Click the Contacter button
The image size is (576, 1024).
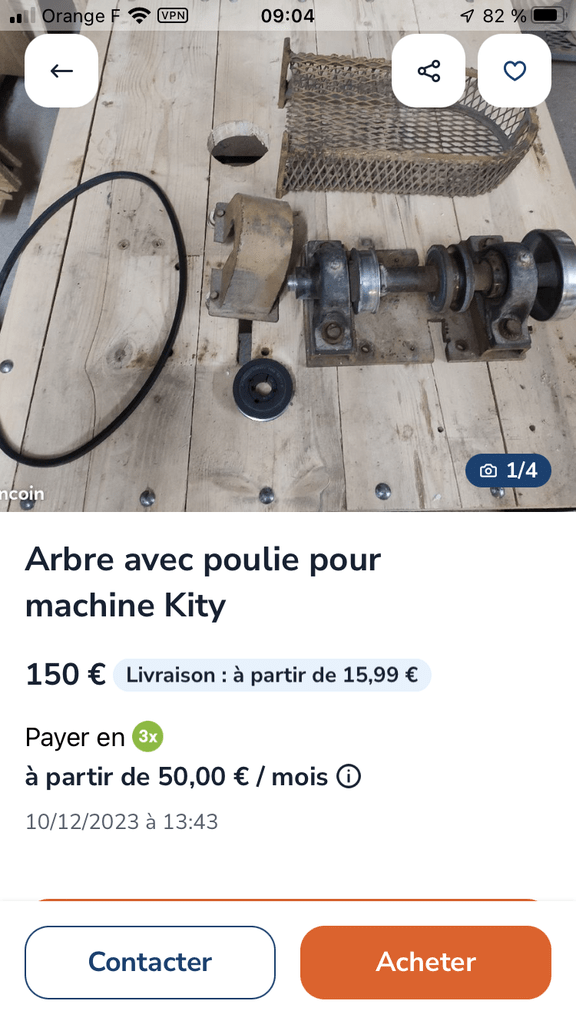coord(150,962)
